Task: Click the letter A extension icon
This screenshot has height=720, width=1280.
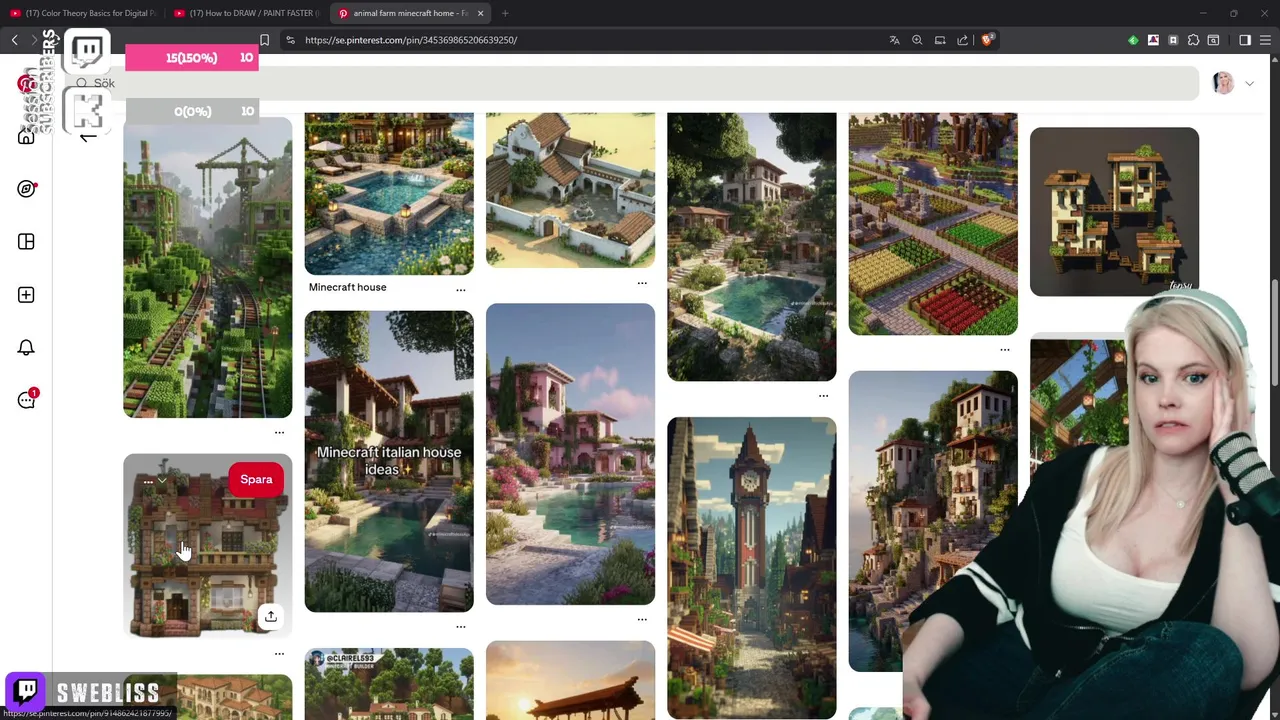Action: click(x=1153, y=40)
